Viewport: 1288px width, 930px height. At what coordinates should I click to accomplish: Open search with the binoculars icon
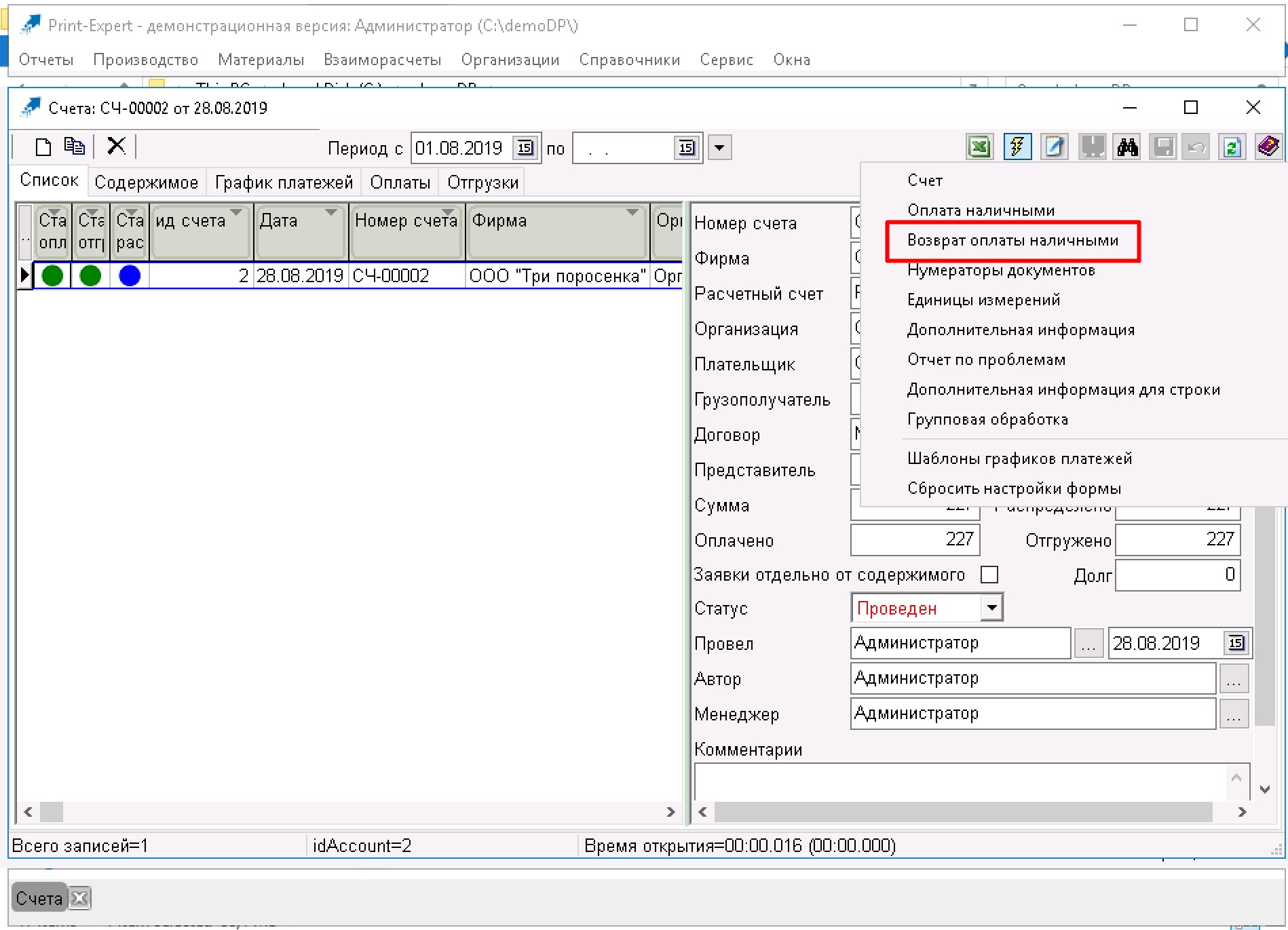1128,147
